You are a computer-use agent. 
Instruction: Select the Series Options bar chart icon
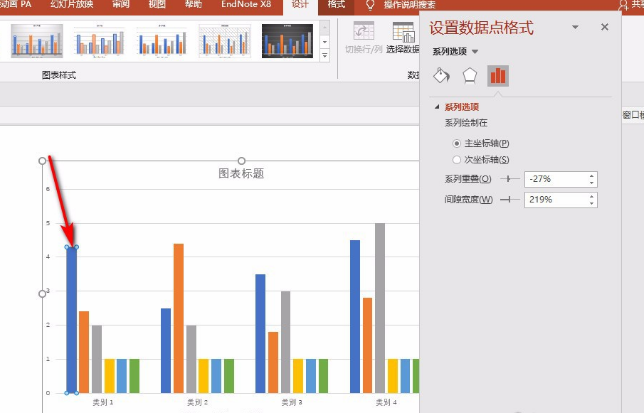(497, 76)
